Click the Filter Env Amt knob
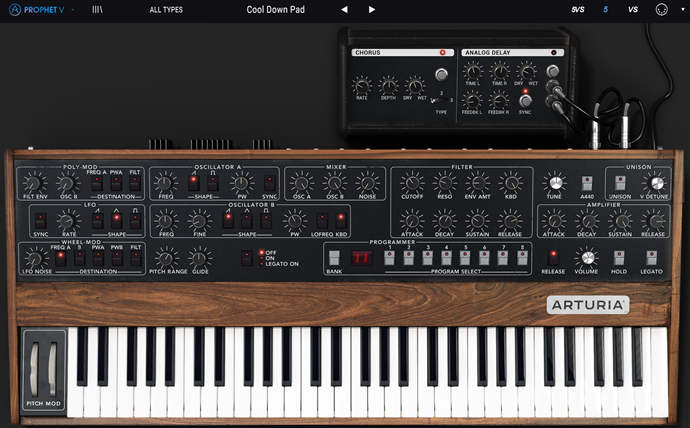The height and width of the screenshot is (428, 690). pyautogui.click(x=477, y=183)
